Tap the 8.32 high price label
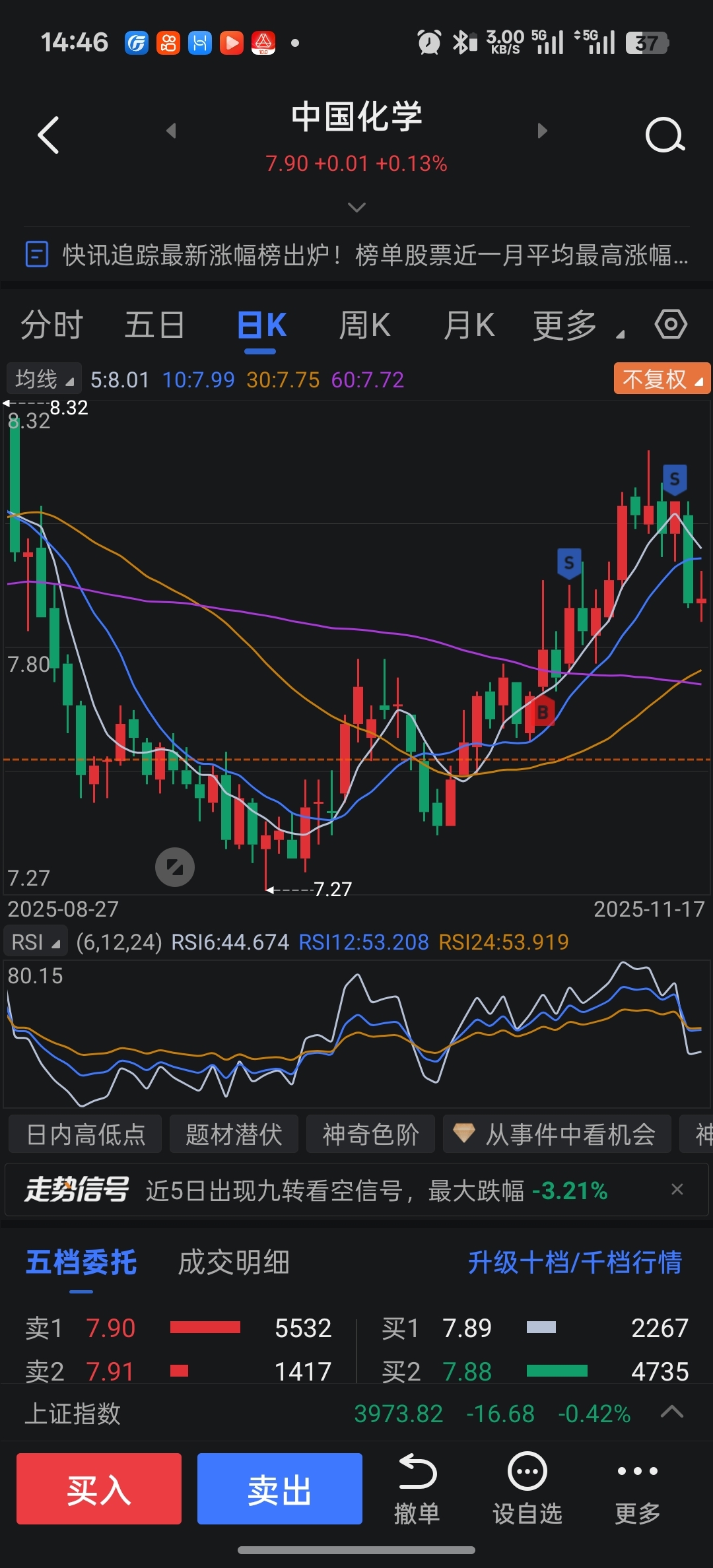 coord(69,408)
